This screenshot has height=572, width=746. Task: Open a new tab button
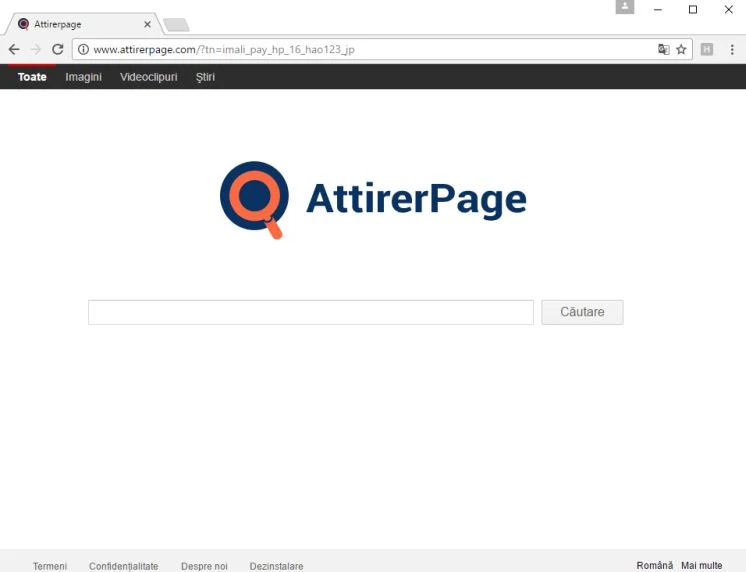tap(176, 25)
